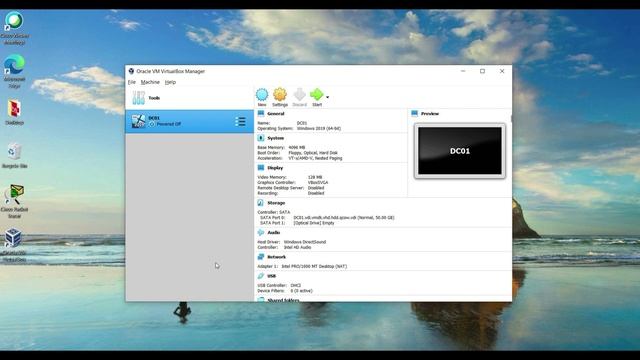
Task: Click the Display monitor icon
Action: point(261,168)
